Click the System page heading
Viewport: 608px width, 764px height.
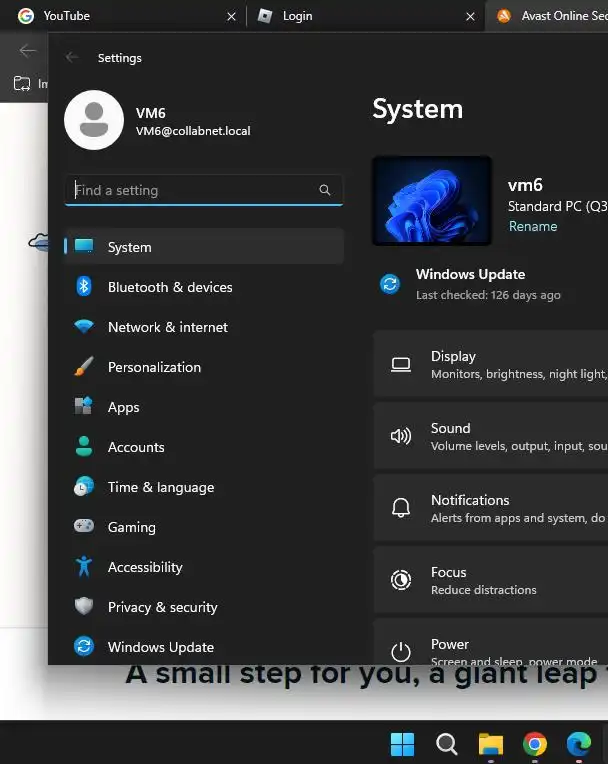418,109
